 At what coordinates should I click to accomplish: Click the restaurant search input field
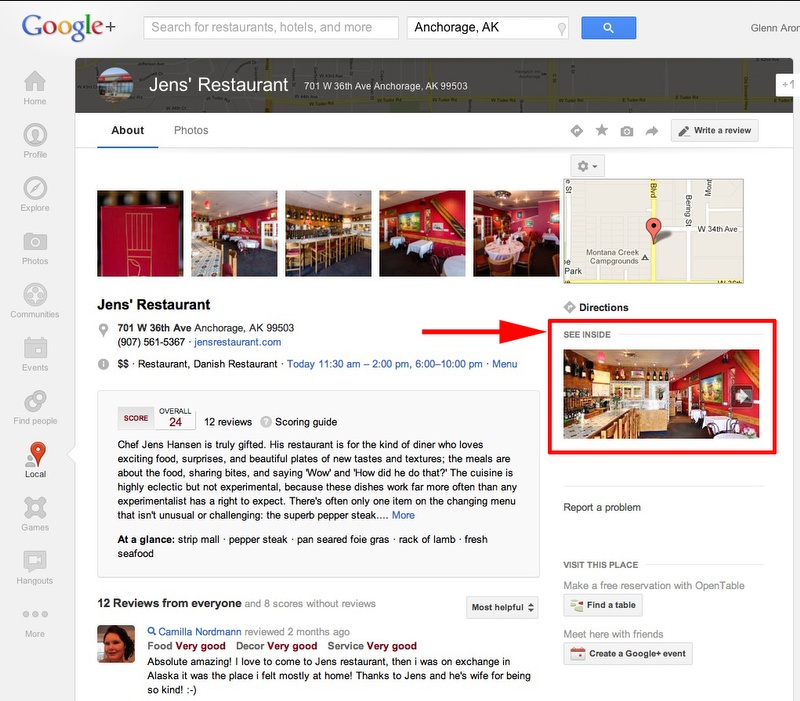(271, 28)
